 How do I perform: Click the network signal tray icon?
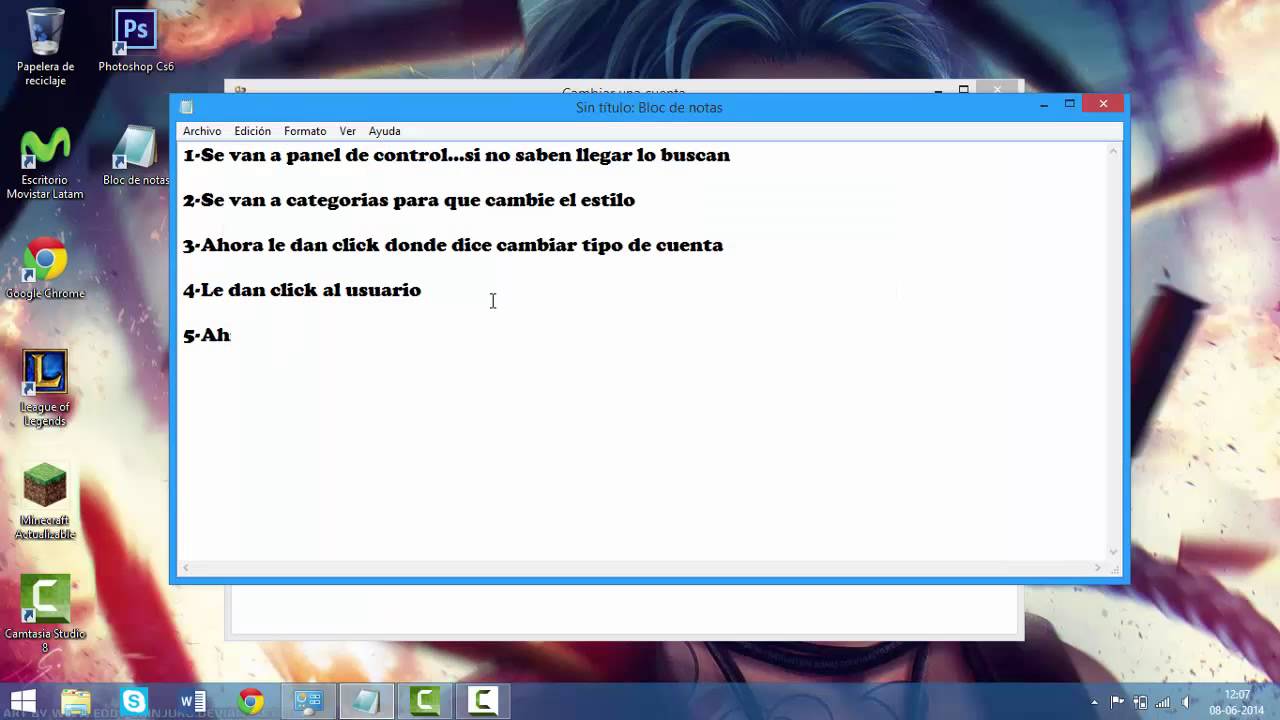click(1163, 702)
